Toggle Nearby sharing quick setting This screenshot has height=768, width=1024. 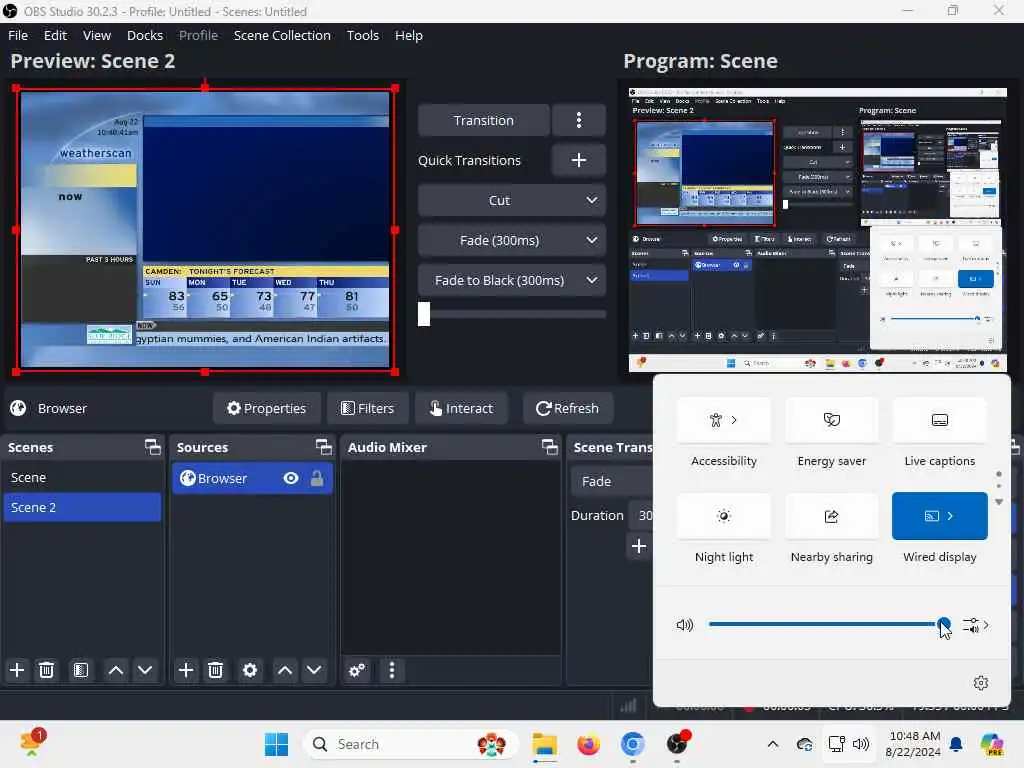pos(831,516)
